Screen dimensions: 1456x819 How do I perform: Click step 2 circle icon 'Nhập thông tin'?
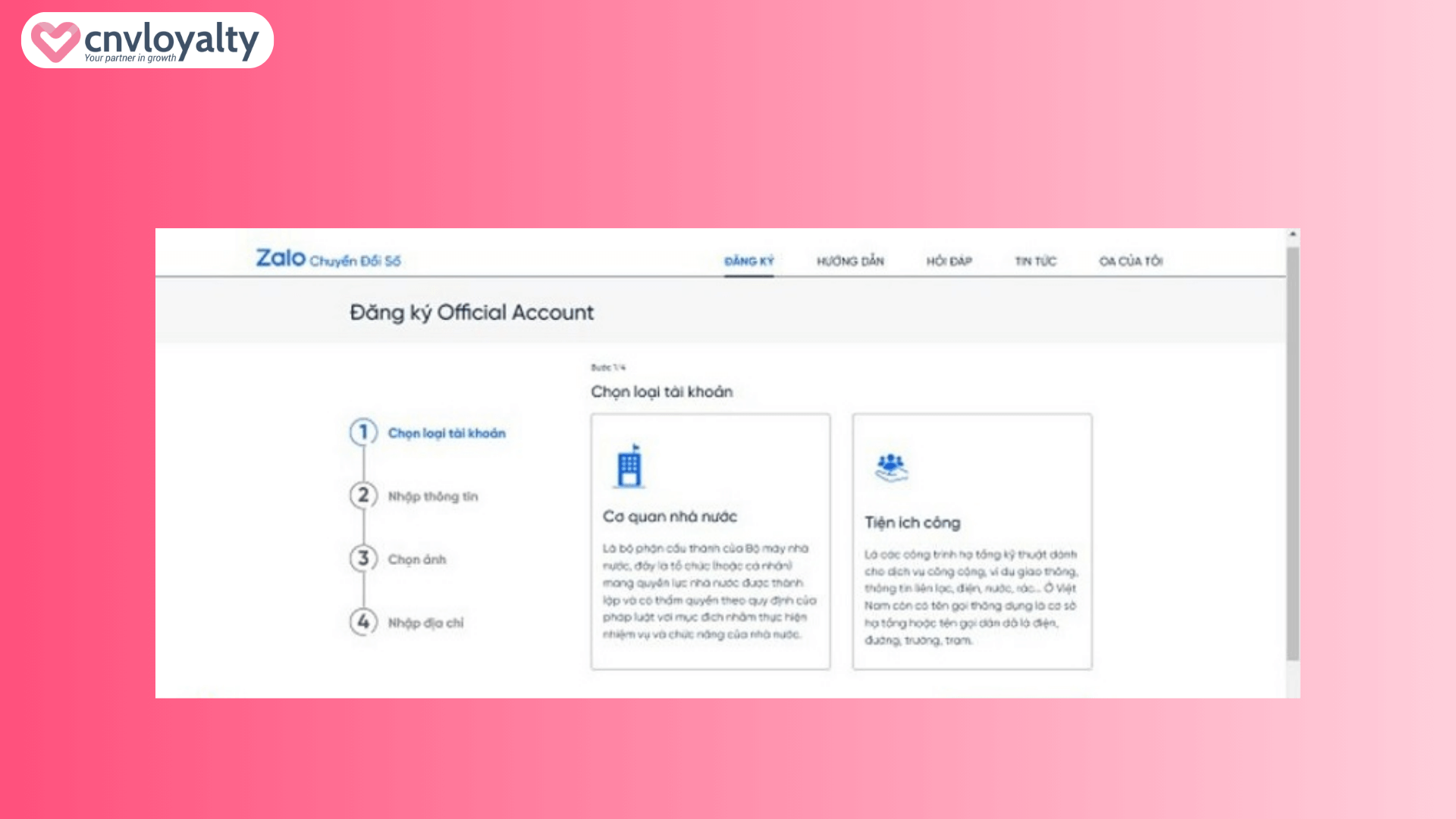364,495
